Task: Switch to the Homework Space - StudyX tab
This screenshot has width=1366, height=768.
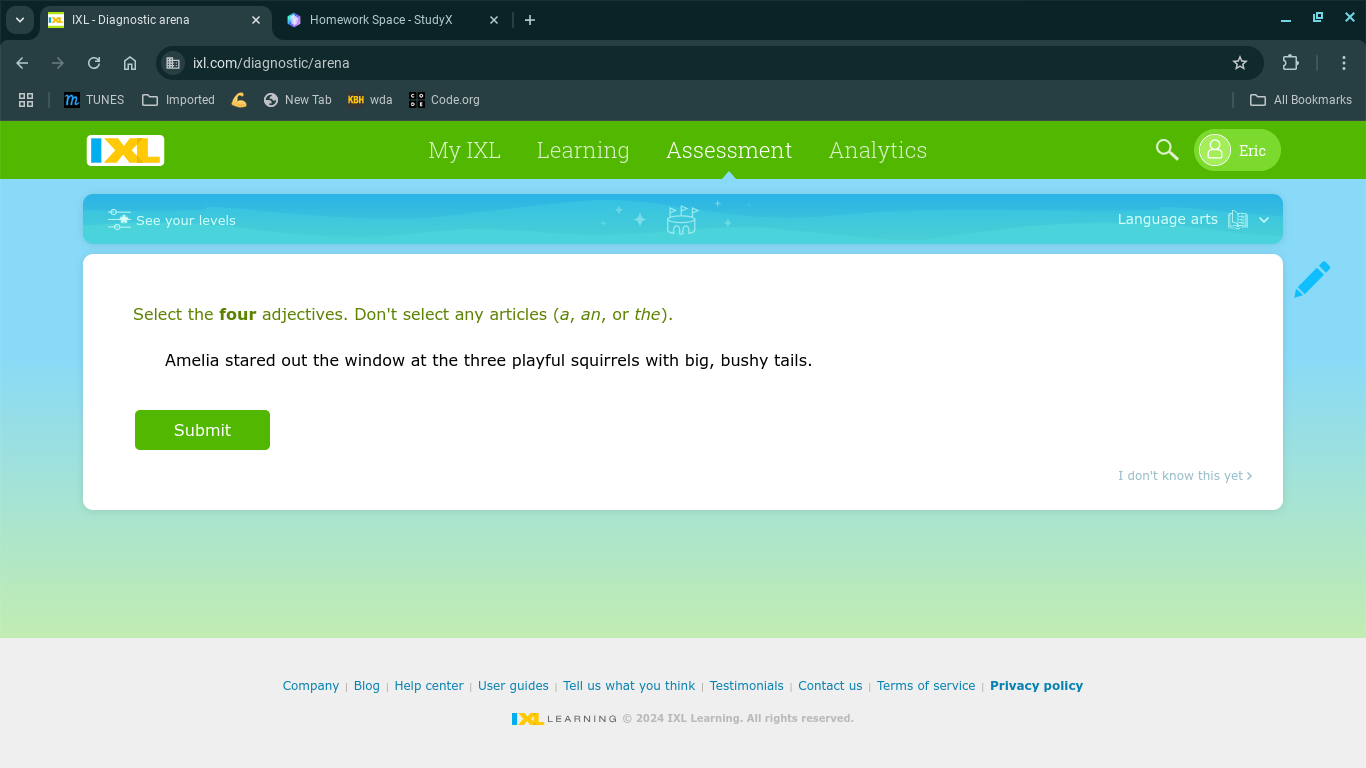Action: [391, 20]
